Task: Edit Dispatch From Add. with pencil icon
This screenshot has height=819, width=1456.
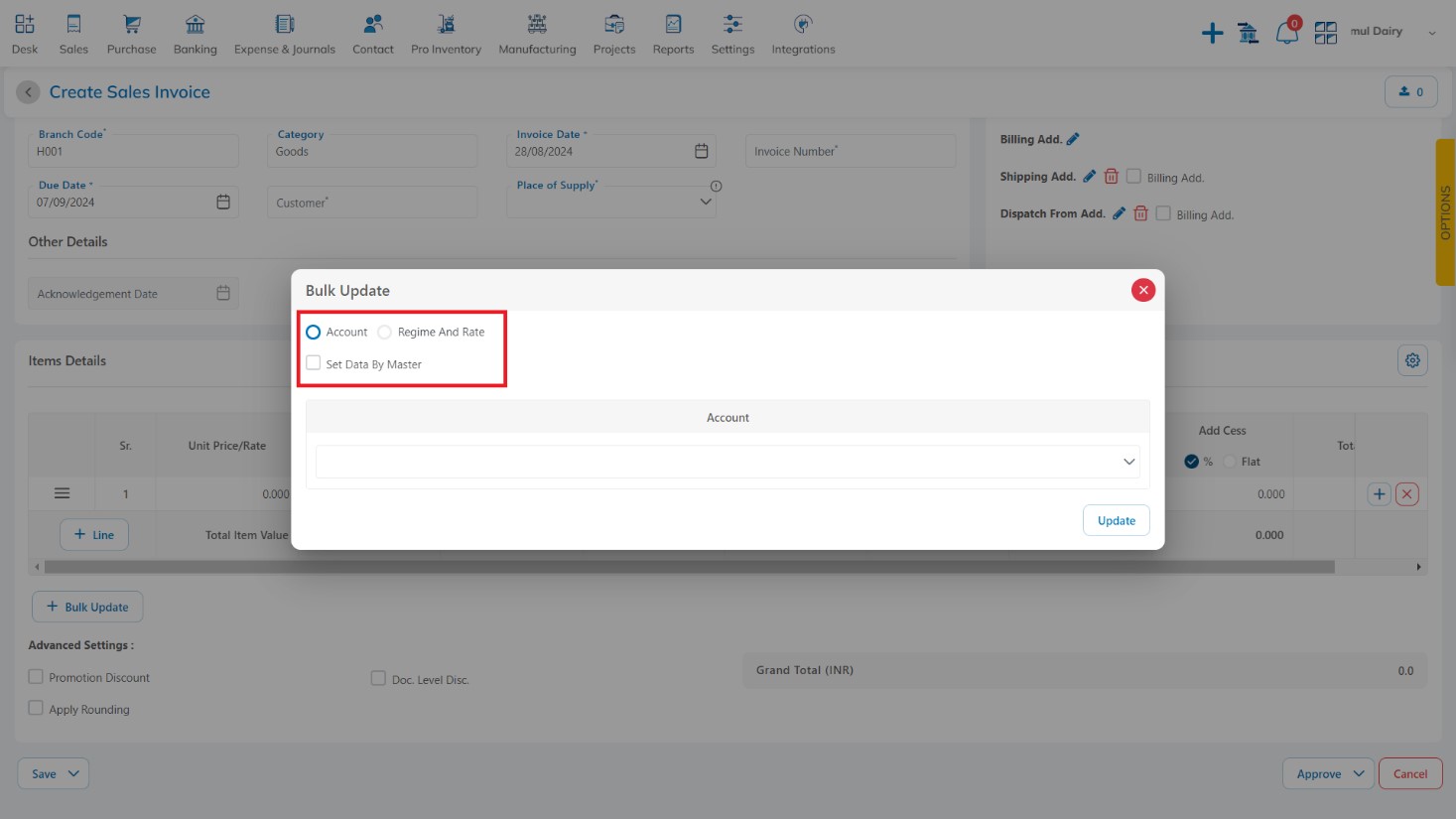Action: [x=1119, y=213]
